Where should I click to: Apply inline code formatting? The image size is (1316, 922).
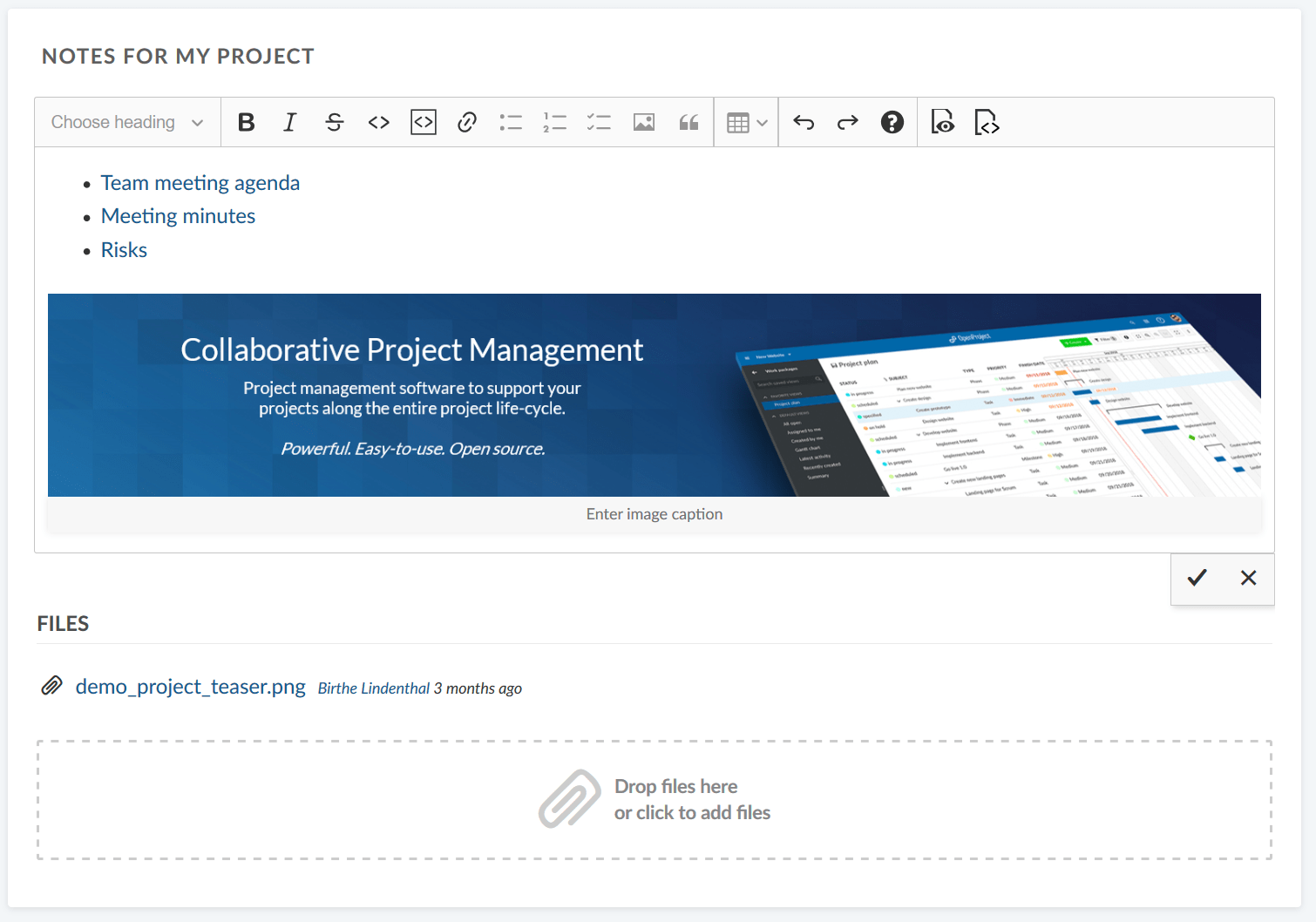click(378, 122)
